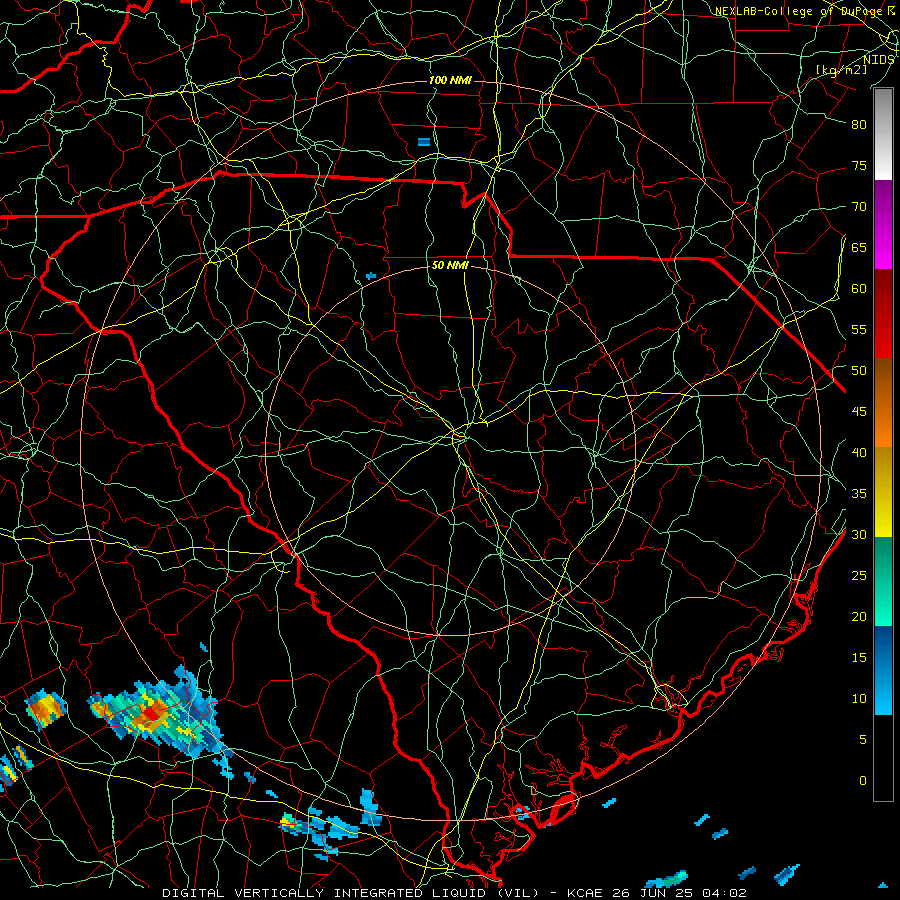Pick the yellow-gold segment of color bar
The height and width of the screenshot is (900, 900).
[x=883, y=492]
